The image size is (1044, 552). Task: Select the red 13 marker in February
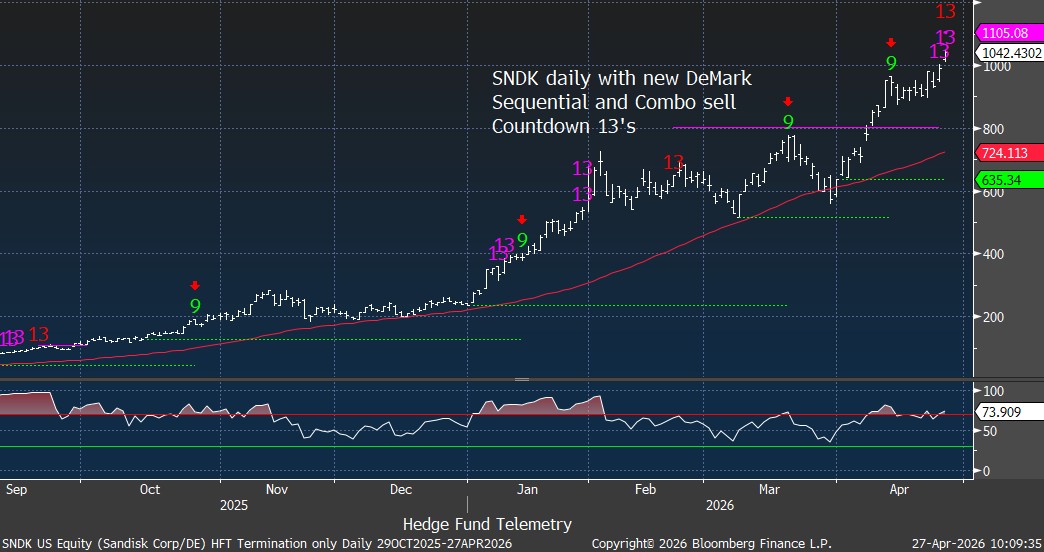(x=675, y=163)
